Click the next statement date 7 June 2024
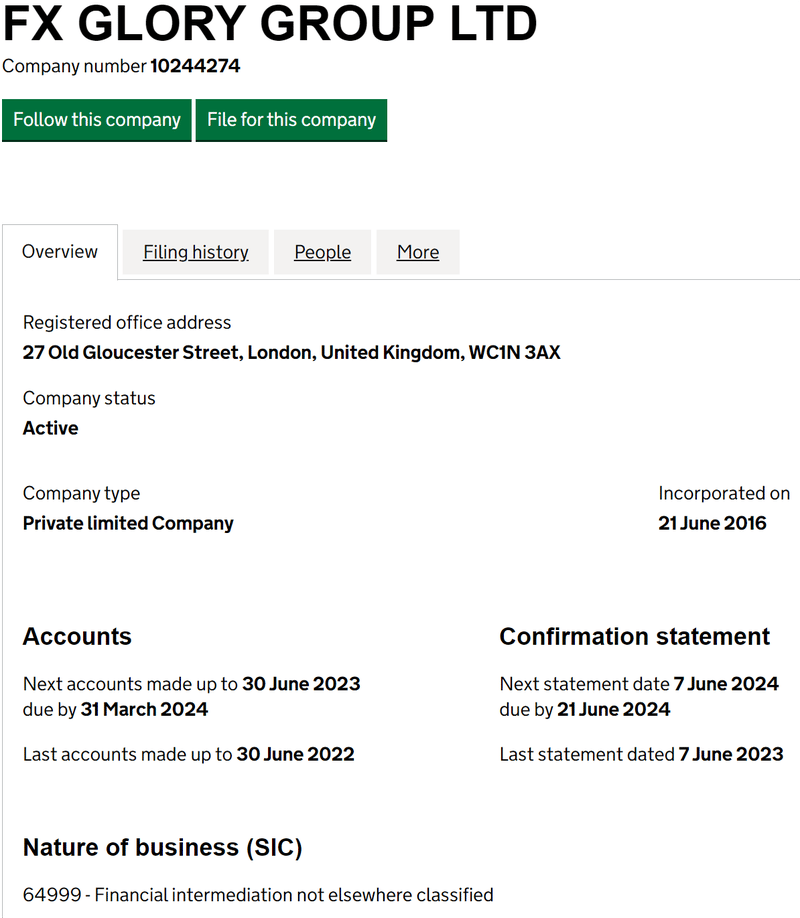The image size is (800, 918). [x=728, y=683]
